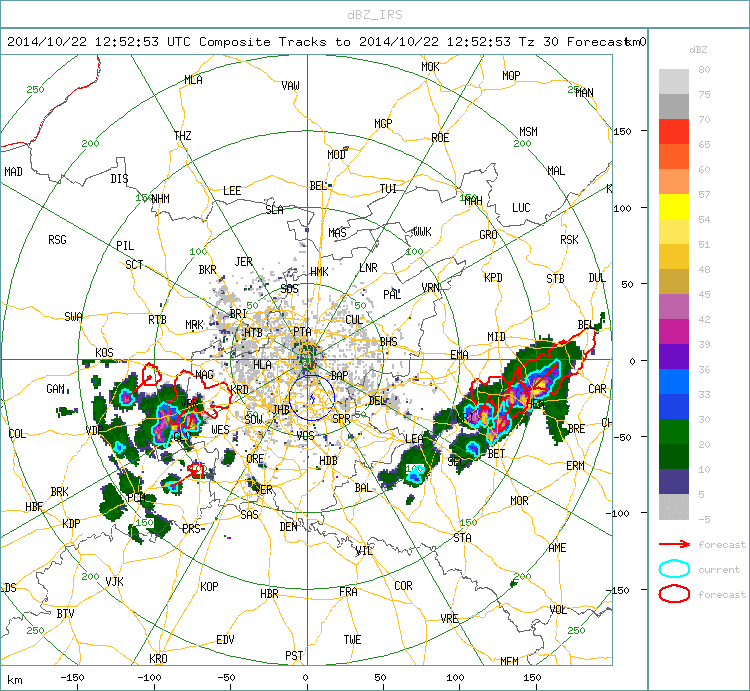Select the bright yellow 54-57 dBZ swatch

pyautogui.click(x=674, y=207)
